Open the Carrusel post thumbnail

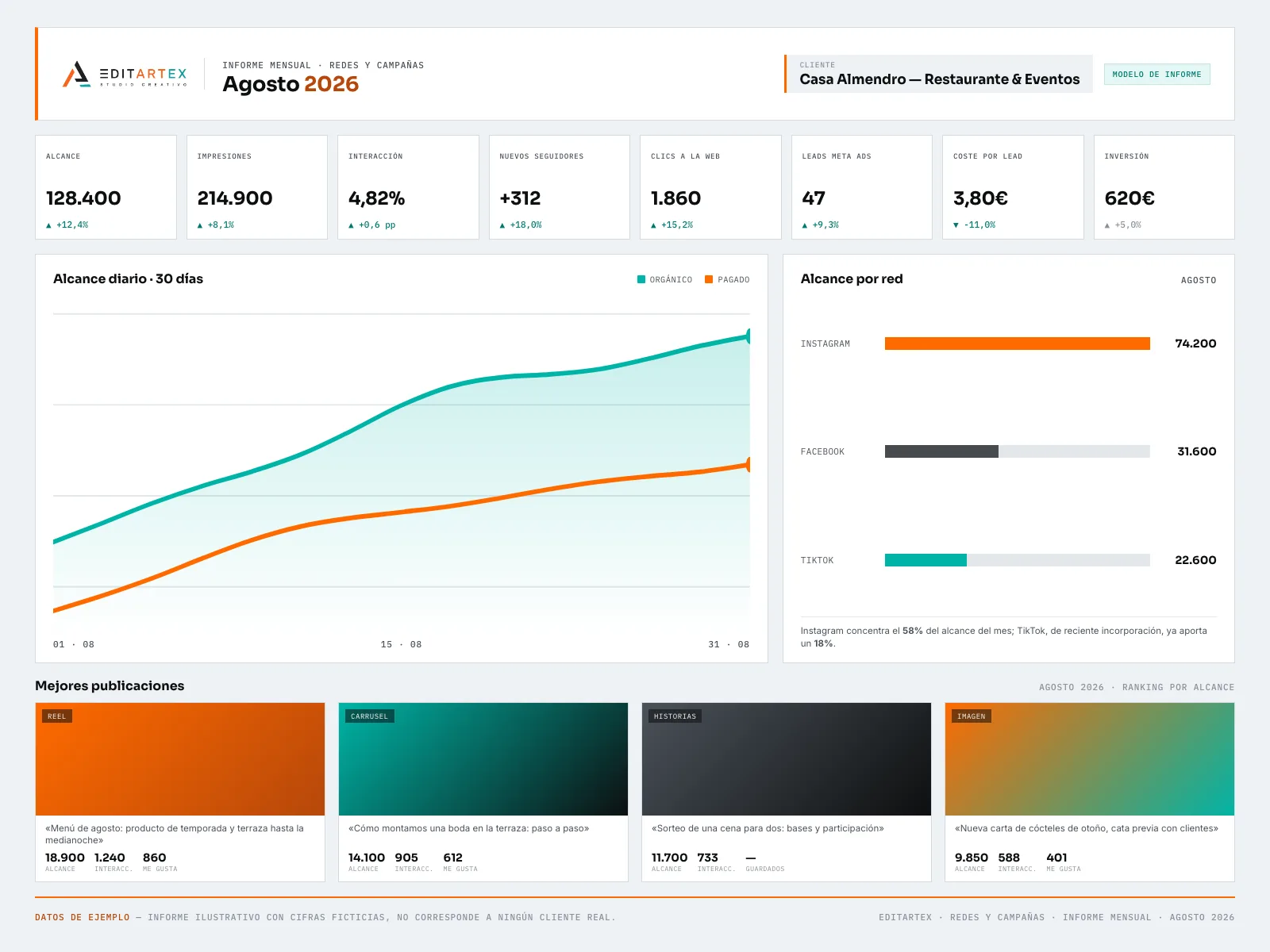483,759
